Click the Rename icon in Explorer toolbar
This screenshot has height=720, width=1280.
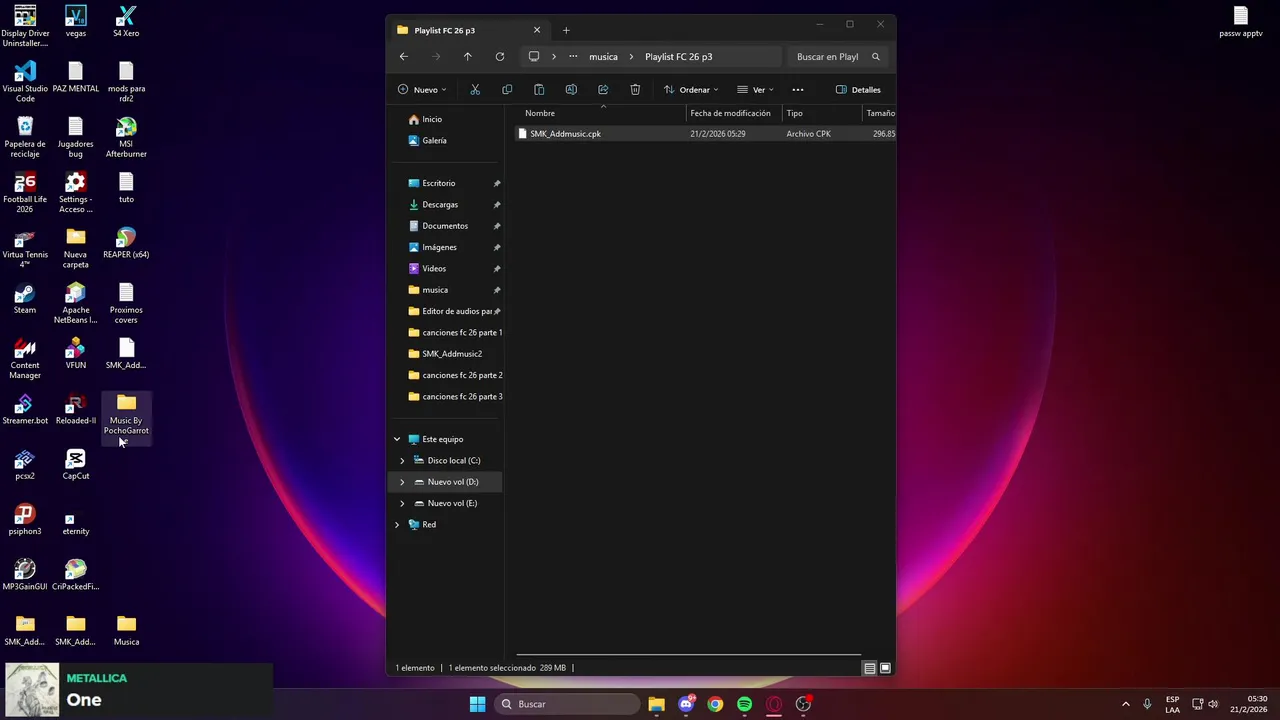[571, 90]
